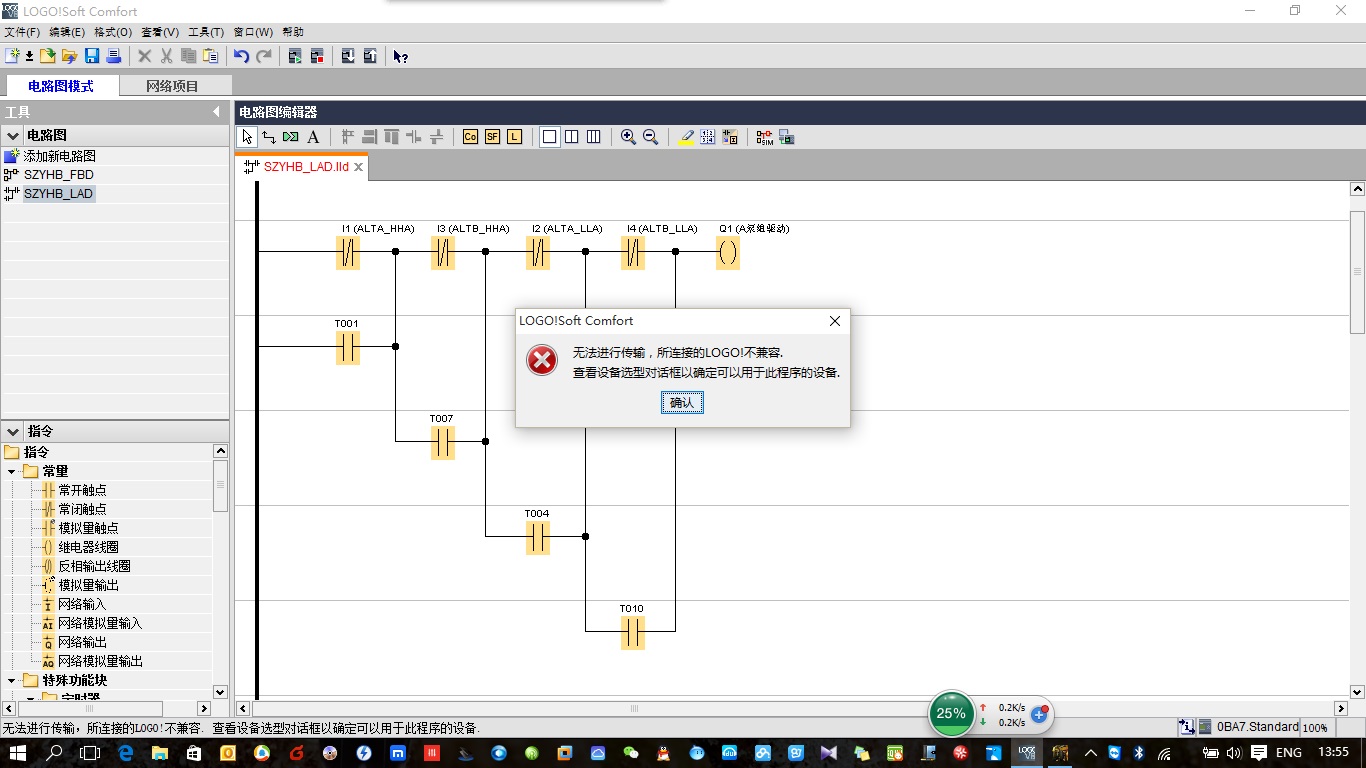The image size is (1366, 768).
Task: Click the T001 contact in ladder diagram
Action: tap(347, 347)
